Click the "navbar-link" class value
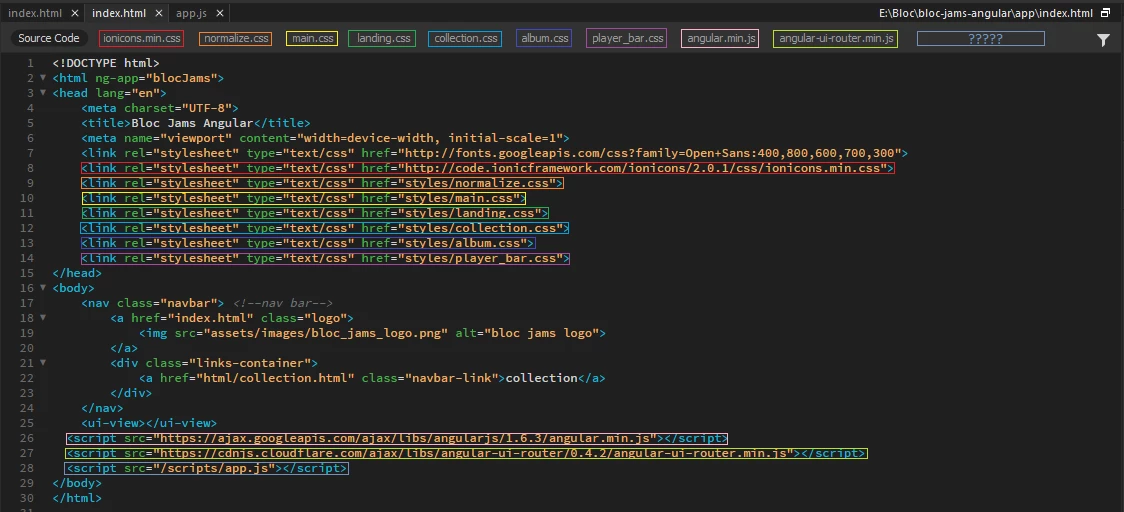Screen dimensions: 1124x512 tap(451, 379)
